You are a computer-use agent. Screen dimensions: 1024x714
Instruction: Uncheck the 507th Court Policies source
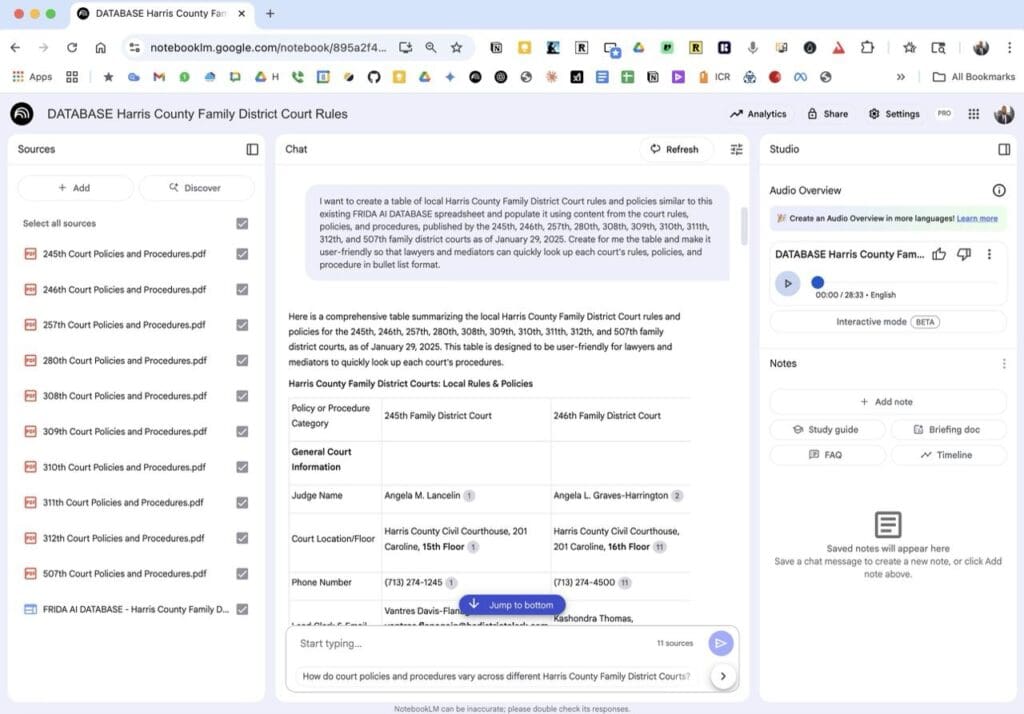tap(241, 573)
